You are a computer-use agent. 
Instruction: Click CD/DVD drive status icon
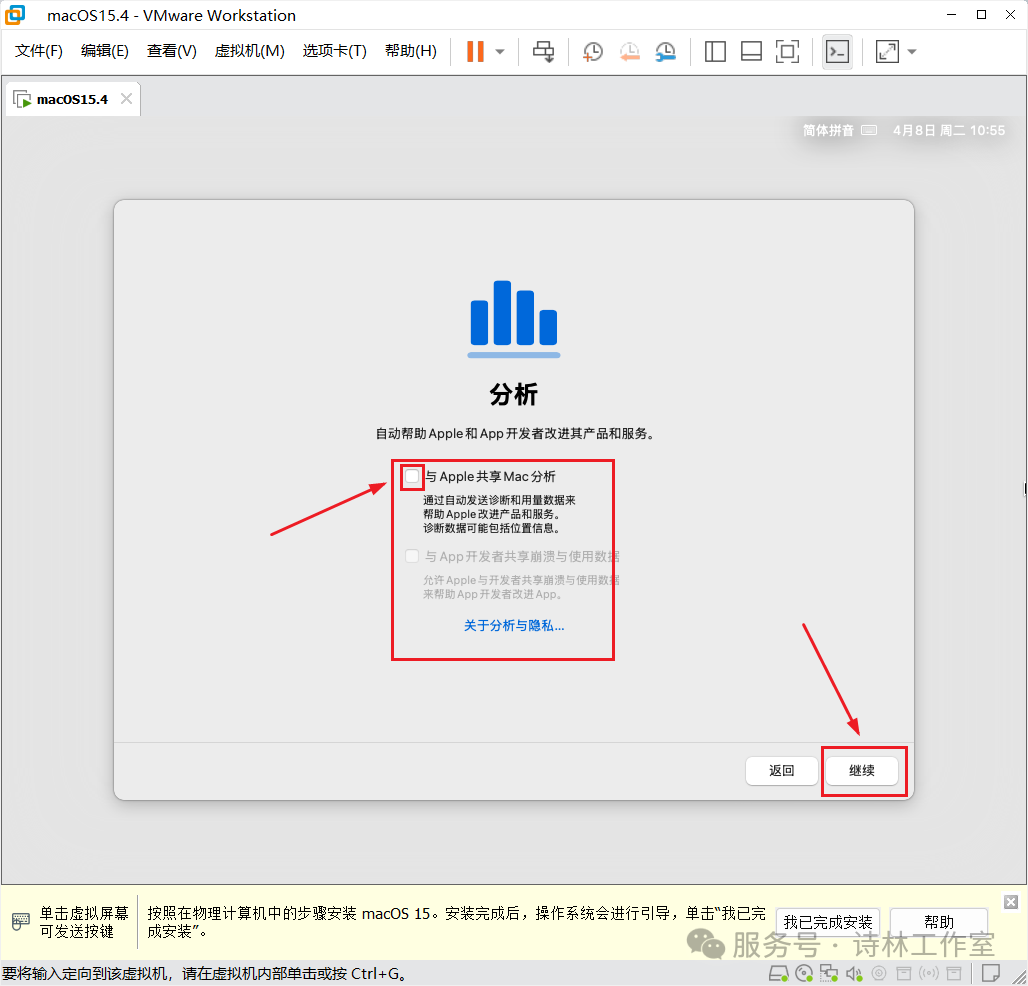click(804, 974)
